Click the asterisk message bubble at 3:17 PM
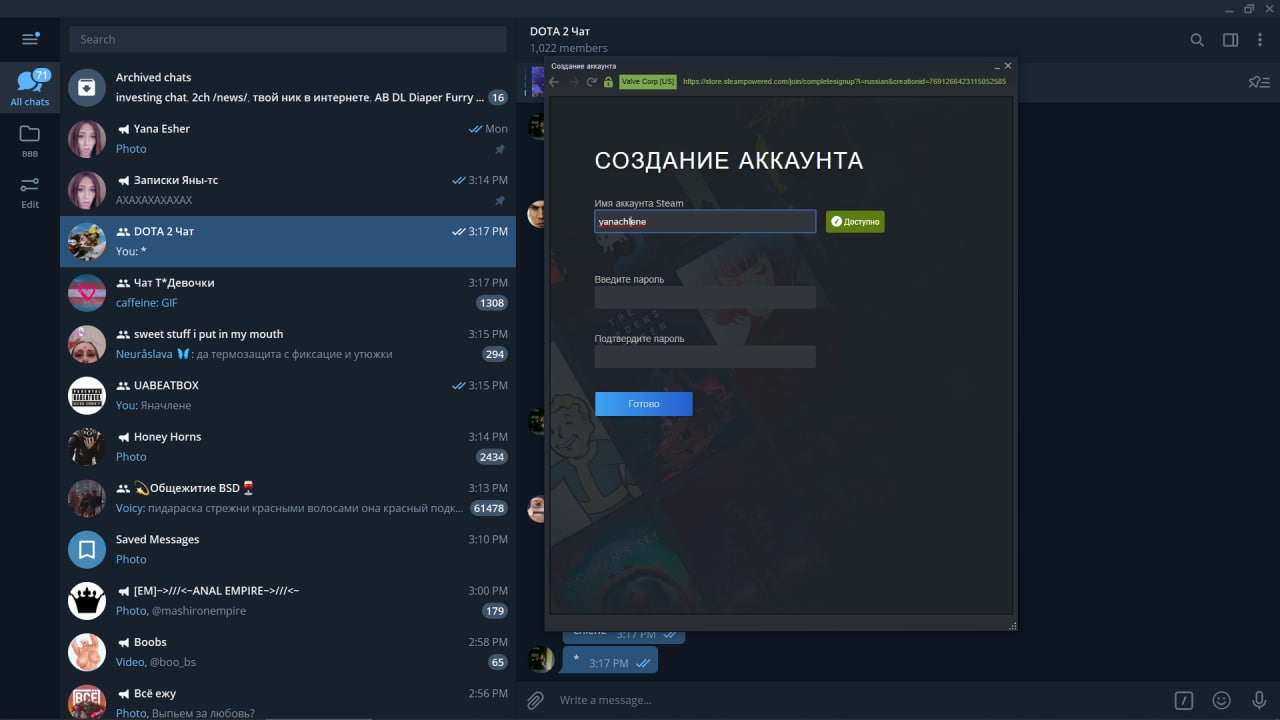The image size is (1280, 720). click(x=610, y=661)
